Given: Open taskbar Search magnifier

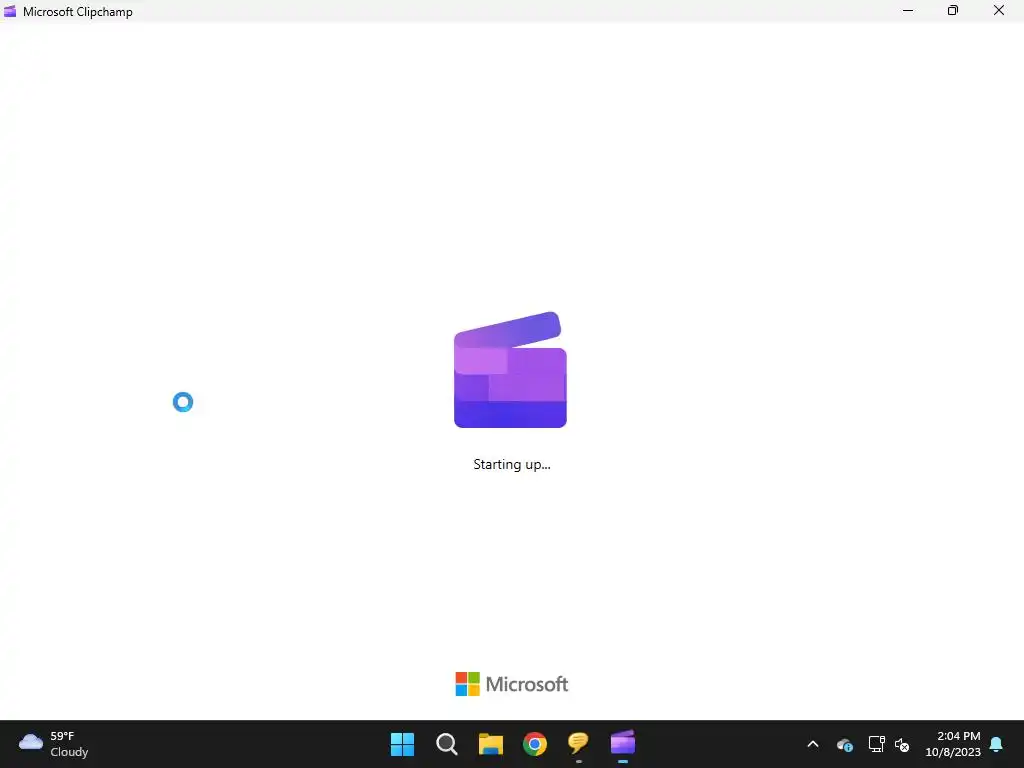Looking at the screenshot, I should click(x=447, y=744).
